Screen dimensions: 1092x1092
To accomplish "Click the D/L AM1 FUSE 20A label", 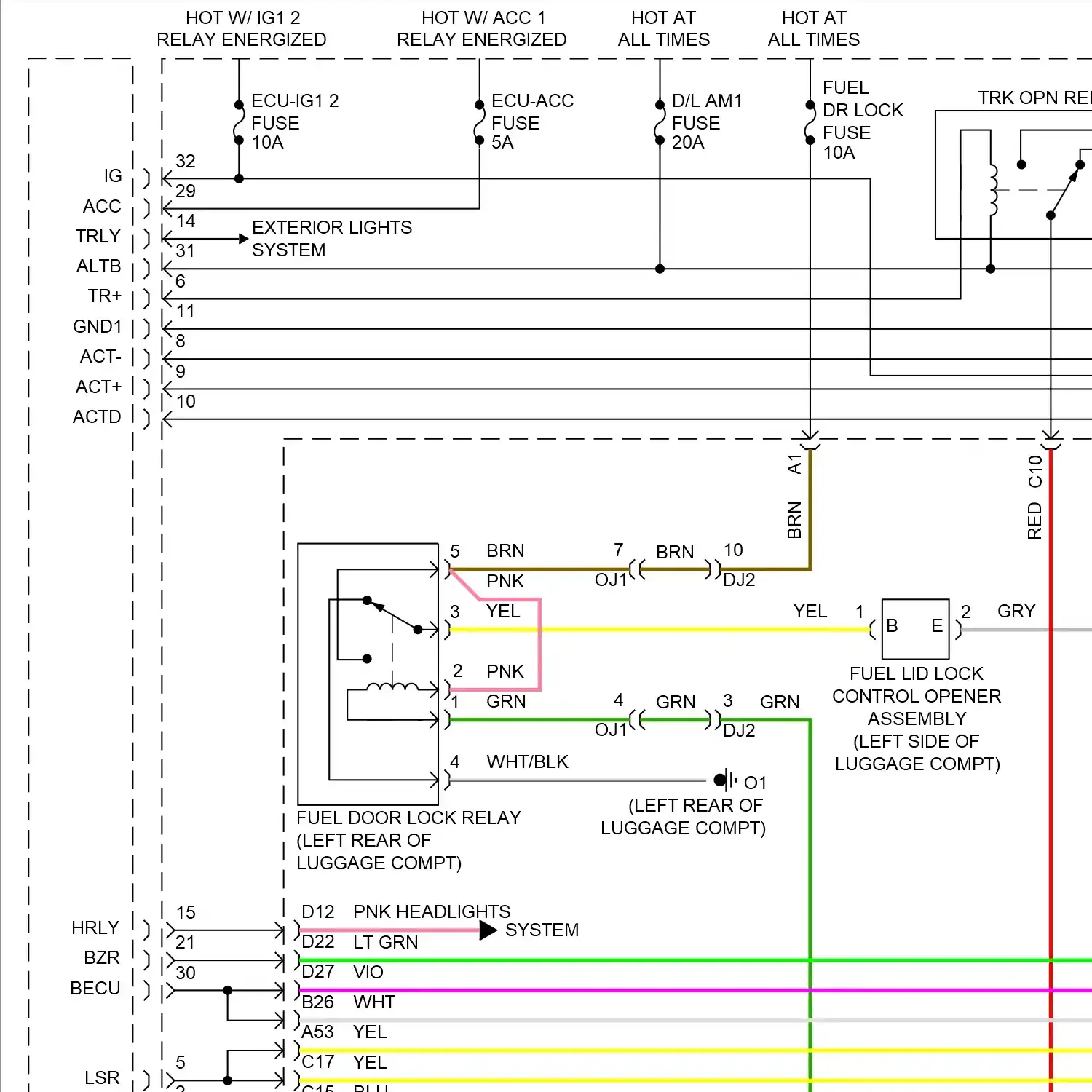I will pos(706,122).
